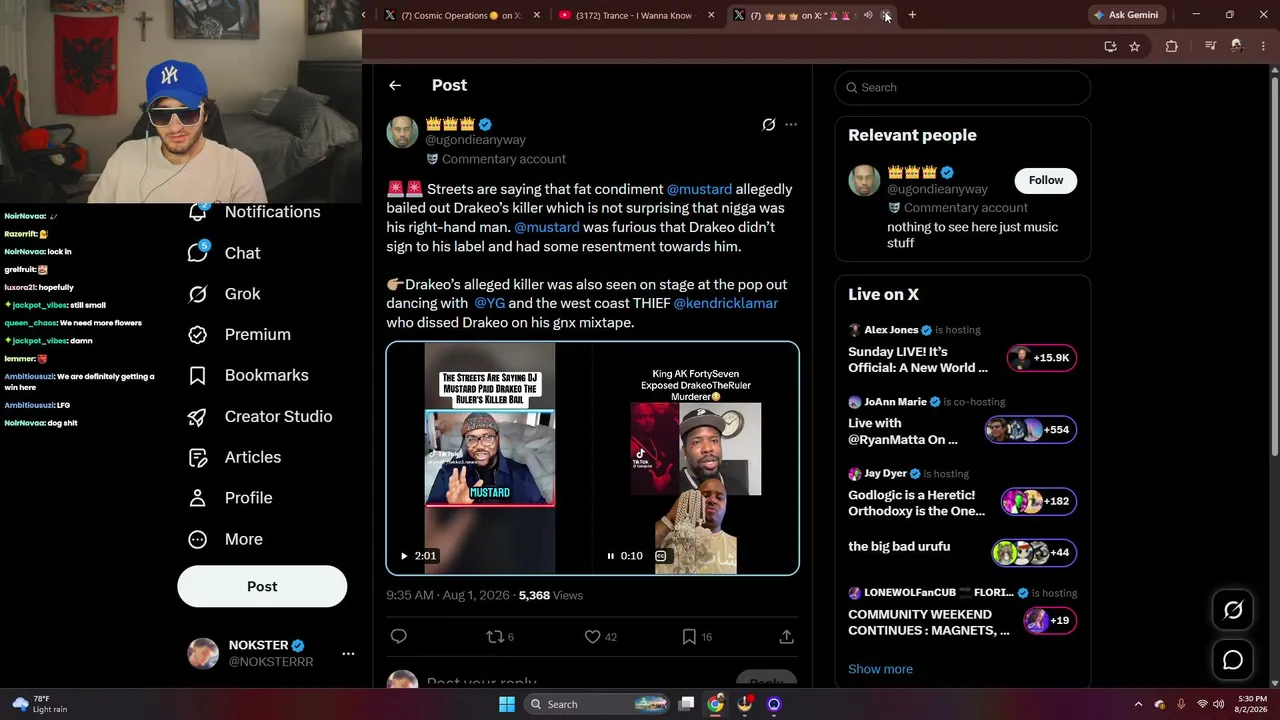Open Articles in the X sidebar
Viewport: 1280px width, 720px height.
[x=235, y=457]
